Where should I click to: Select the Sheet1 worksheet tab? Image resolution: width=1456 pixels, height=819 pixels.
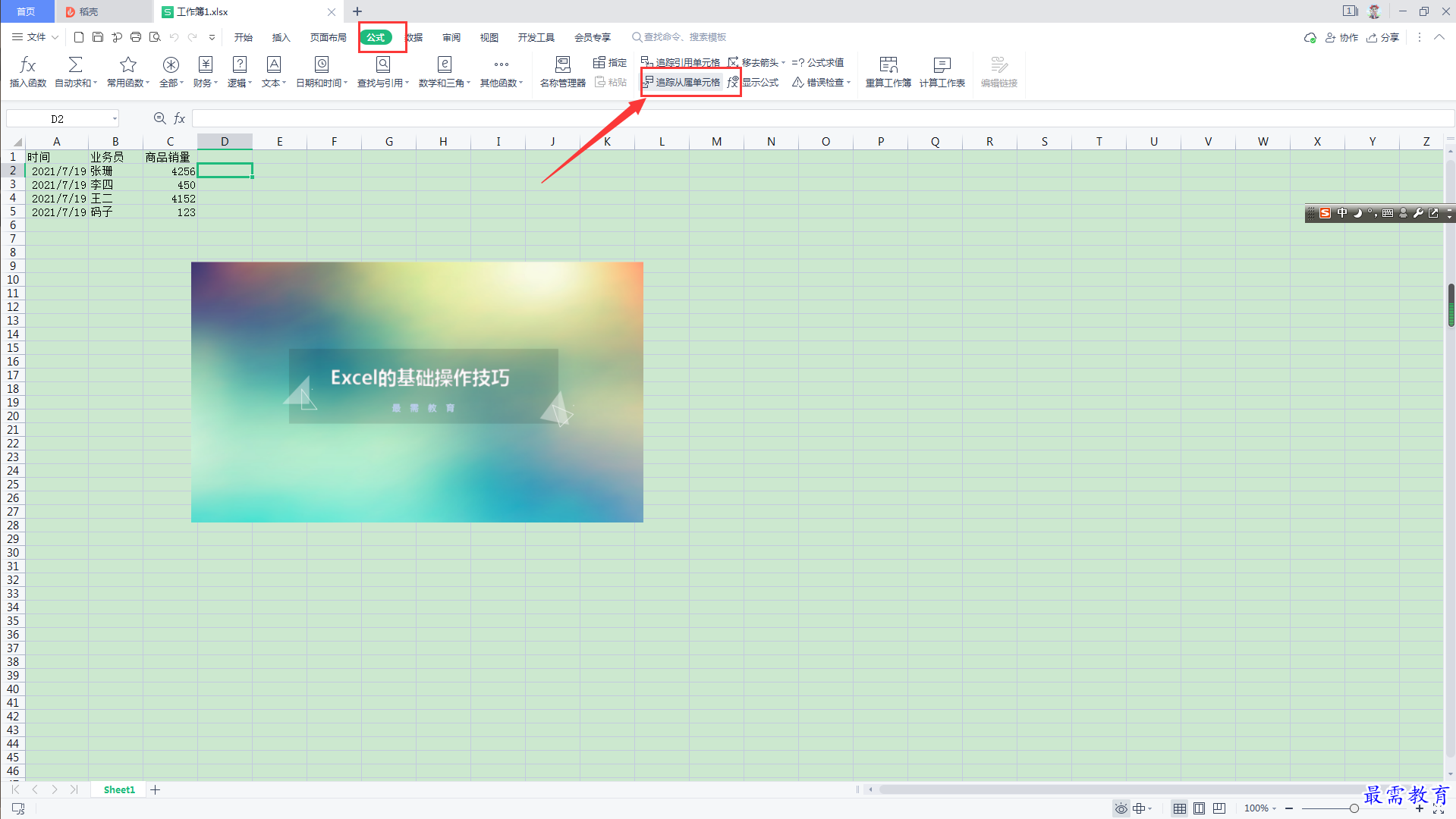119,789
